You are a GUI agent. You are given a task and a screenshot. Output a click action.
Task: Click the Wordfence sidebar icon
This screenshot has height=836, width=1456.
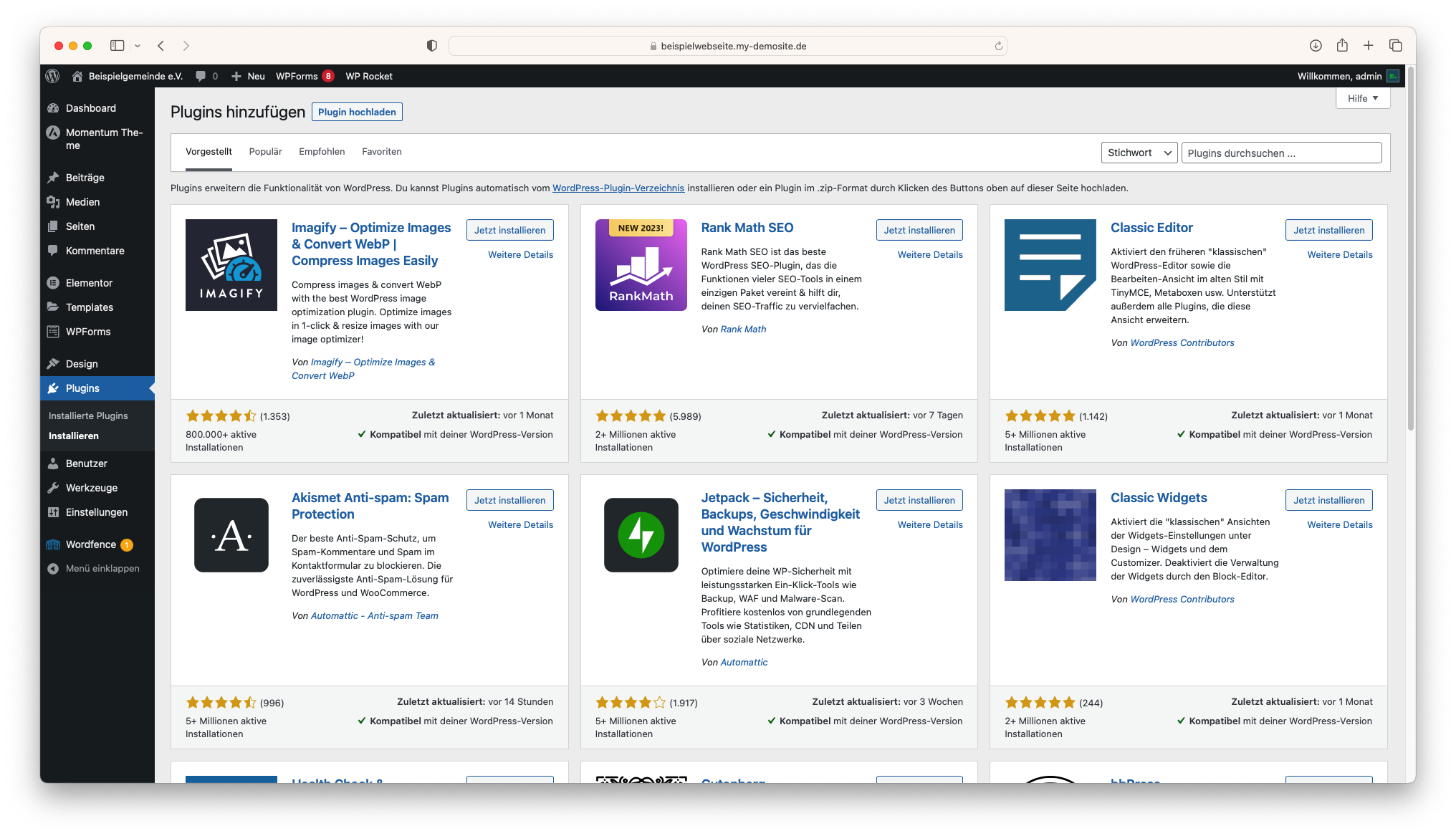[x=53, y=544]
